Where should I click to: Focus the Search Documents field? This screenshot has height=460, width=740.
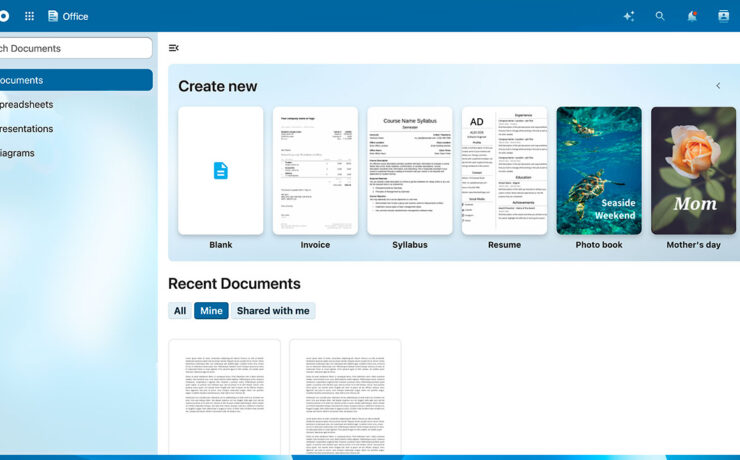[76, 48]
